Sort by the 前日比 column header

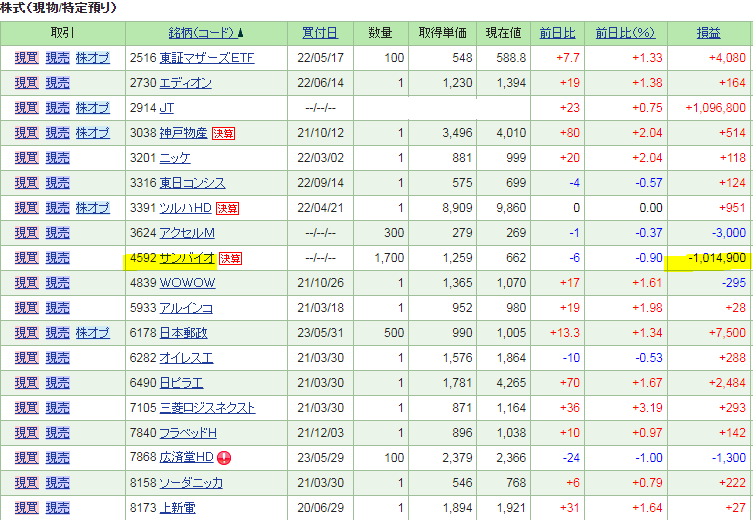pos(557,33)
